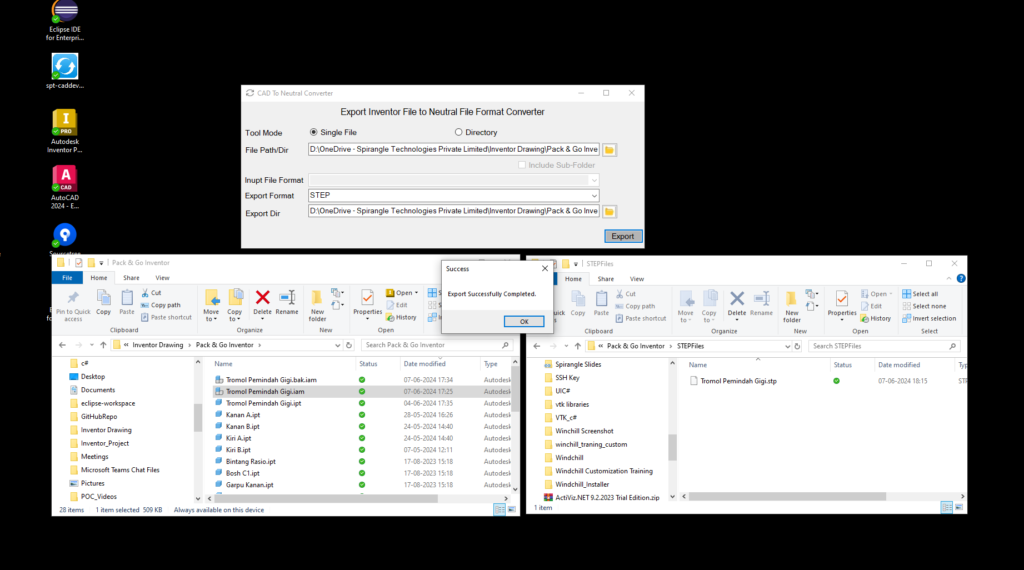Screen dimensions: 1024x570
Task: Click Copy icon in Pack & Go Inventor ribbon
Action: point(104,303)
